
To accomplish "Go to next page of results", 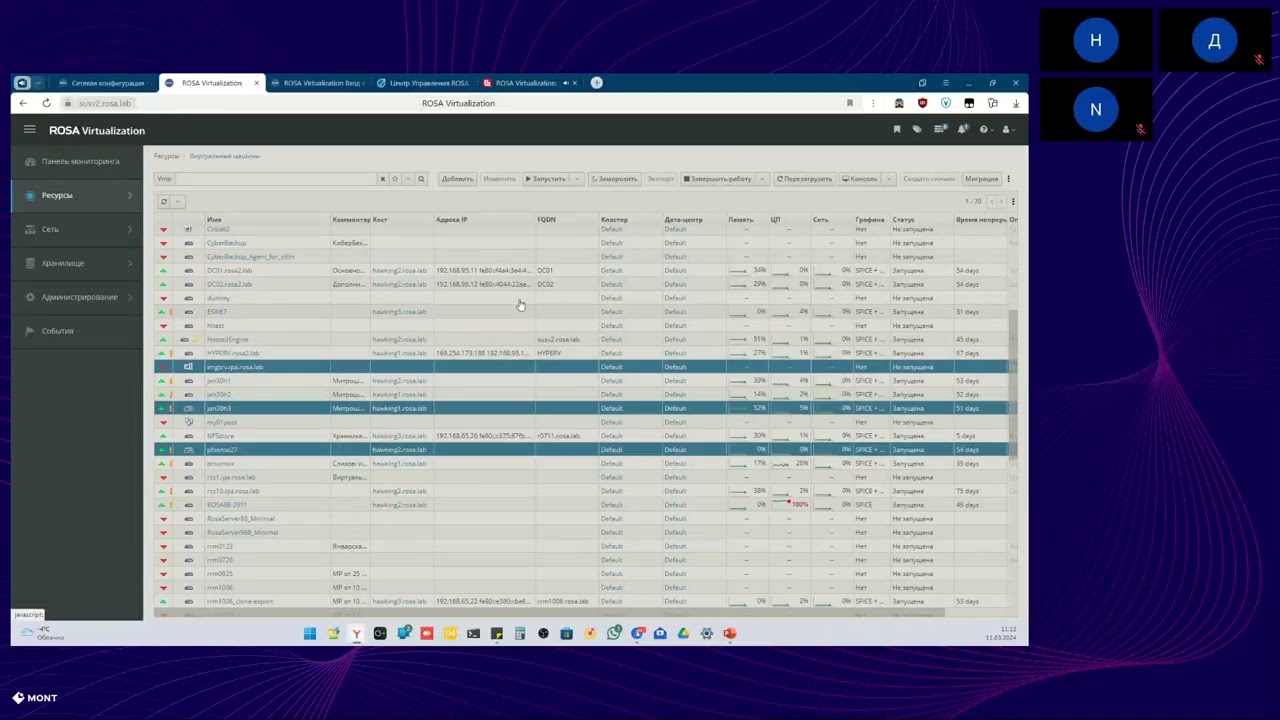I will pyautogui.click(x=1001, y=201).
